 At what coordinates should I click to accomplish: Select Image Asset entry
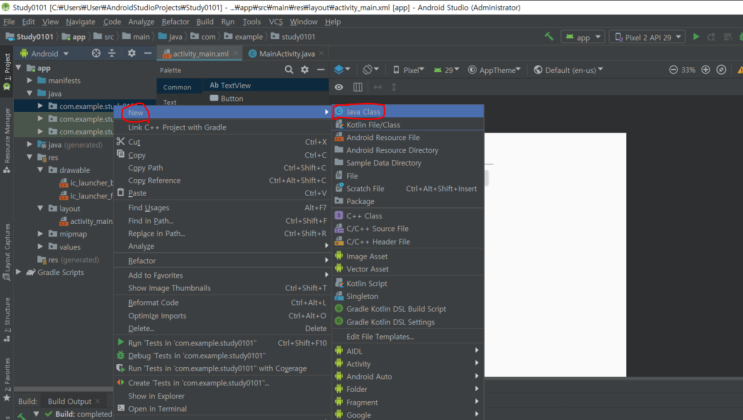pos(408,256)
